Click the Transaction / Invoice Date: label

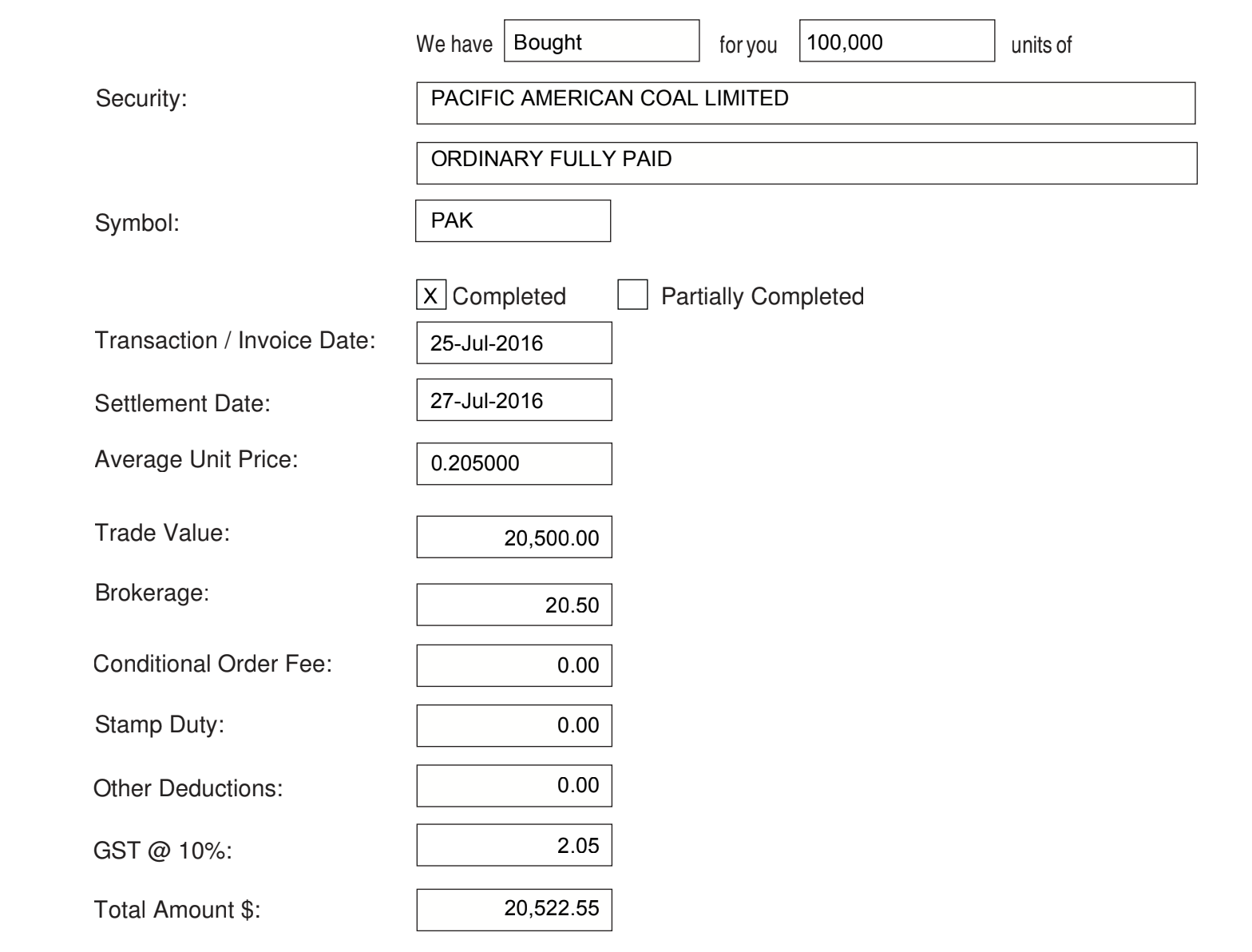point(235,340)
